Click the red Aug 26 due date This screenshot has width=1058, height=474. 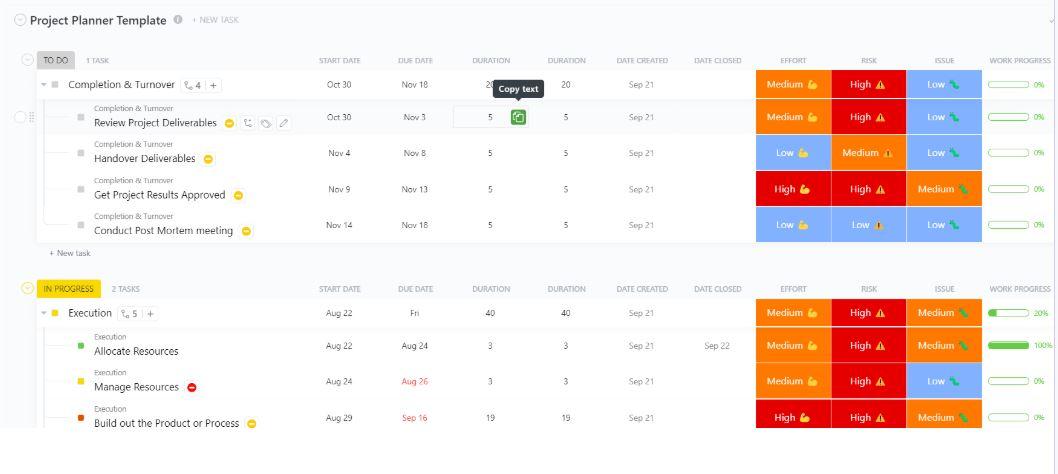point(414,381)
